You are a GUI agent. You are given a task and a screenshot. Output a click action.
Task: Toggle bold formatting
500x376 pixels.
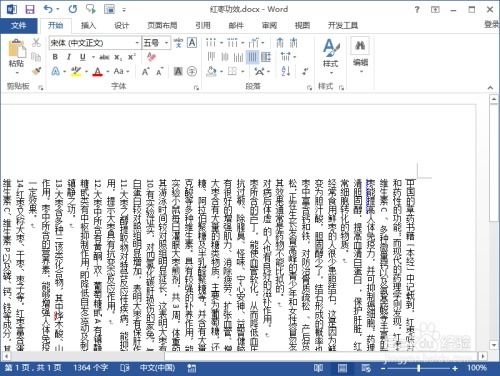pyautogui.click(x=55, y=57)
